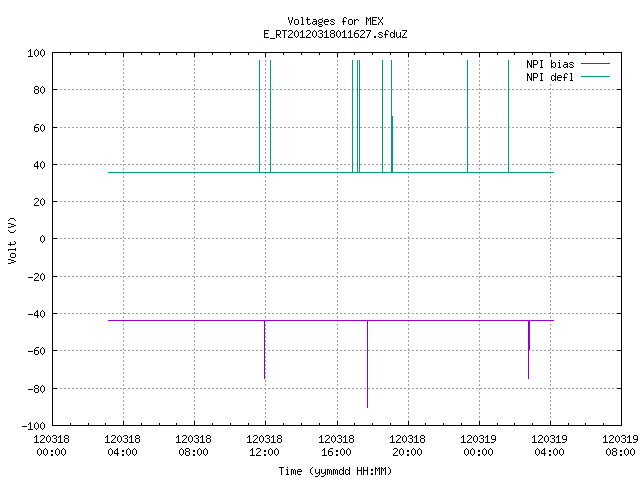The width and height of the screenshot is (640, 480).
Task: Click the x-axis label '120318 12:00'
Action: (x=264, y=446)
